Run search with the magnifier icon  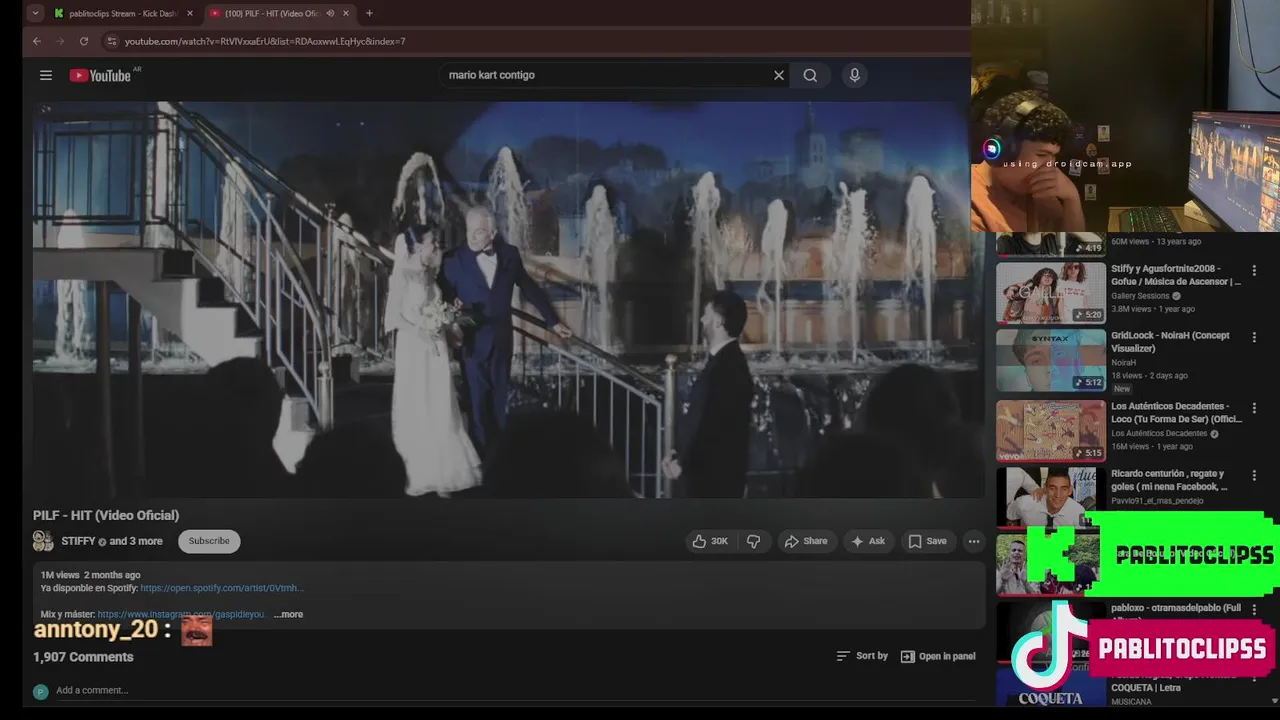810,75
